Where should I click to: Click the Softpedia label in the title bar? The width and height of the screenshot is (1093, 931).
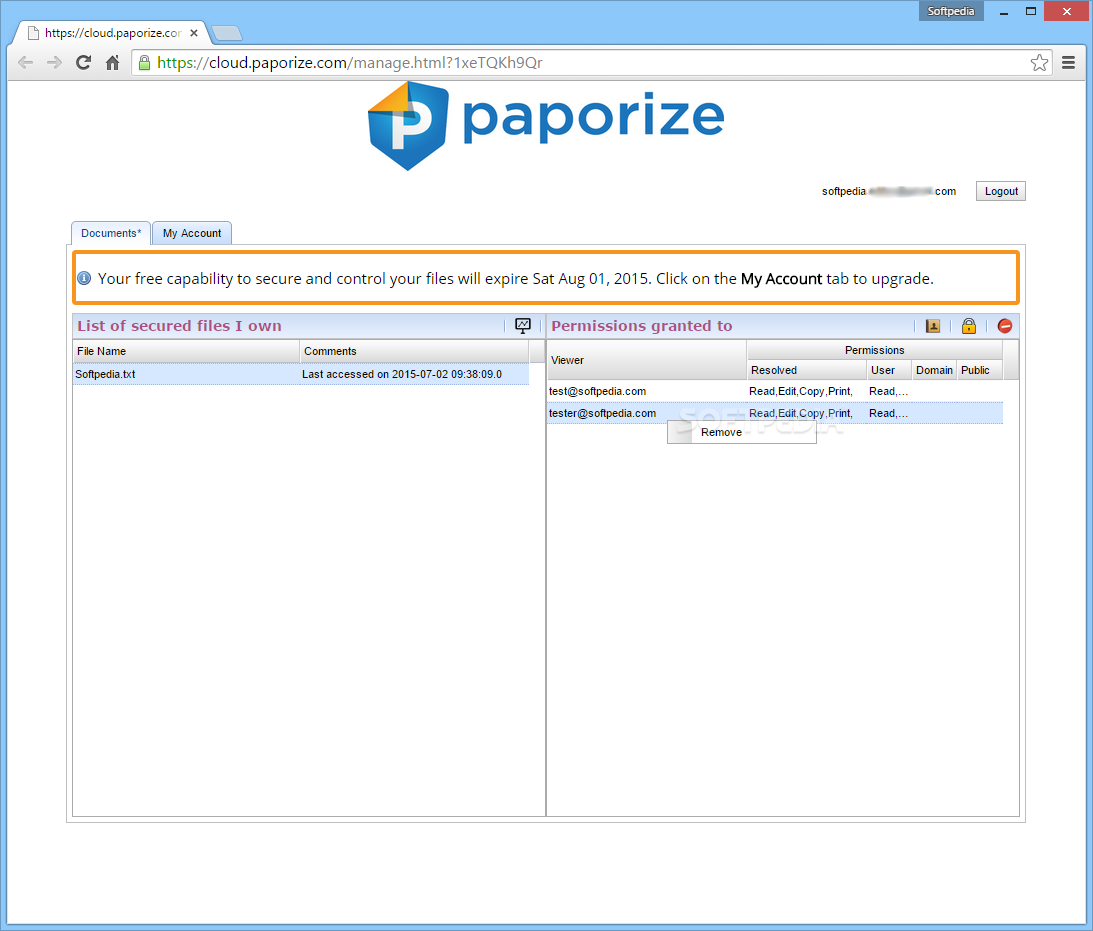[951, 11]
